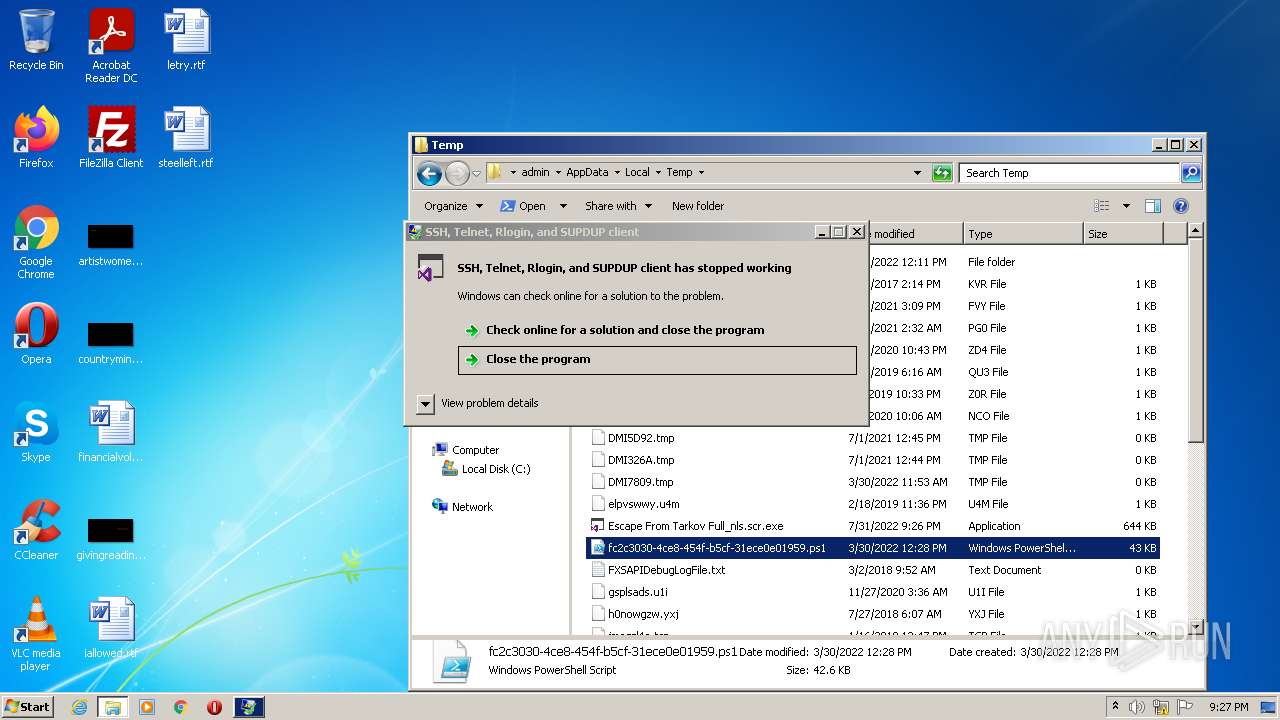Click the Start button

27,706
